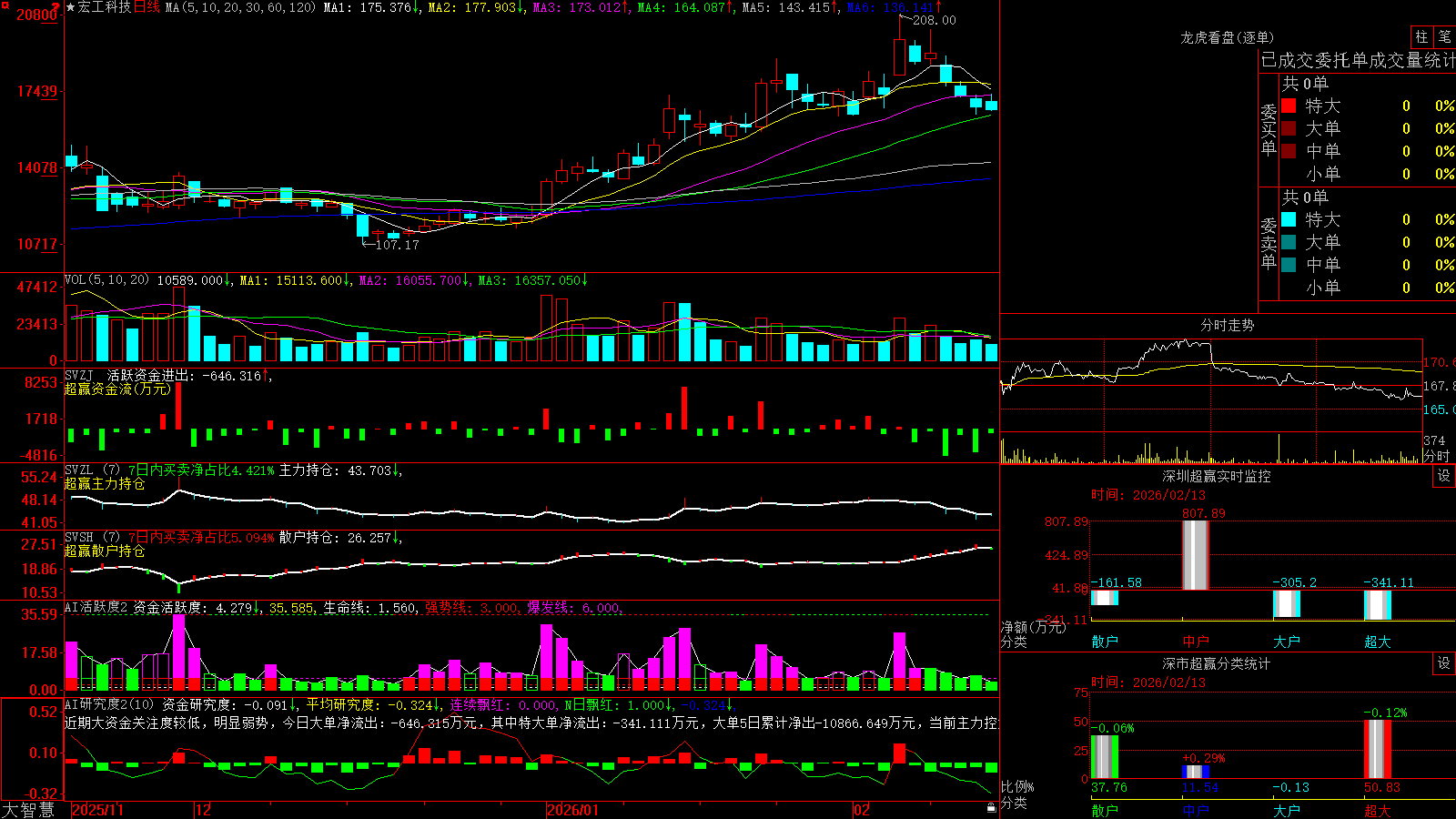
Task: Click the SVZJ indicator name
Action: tap(79, 375)
